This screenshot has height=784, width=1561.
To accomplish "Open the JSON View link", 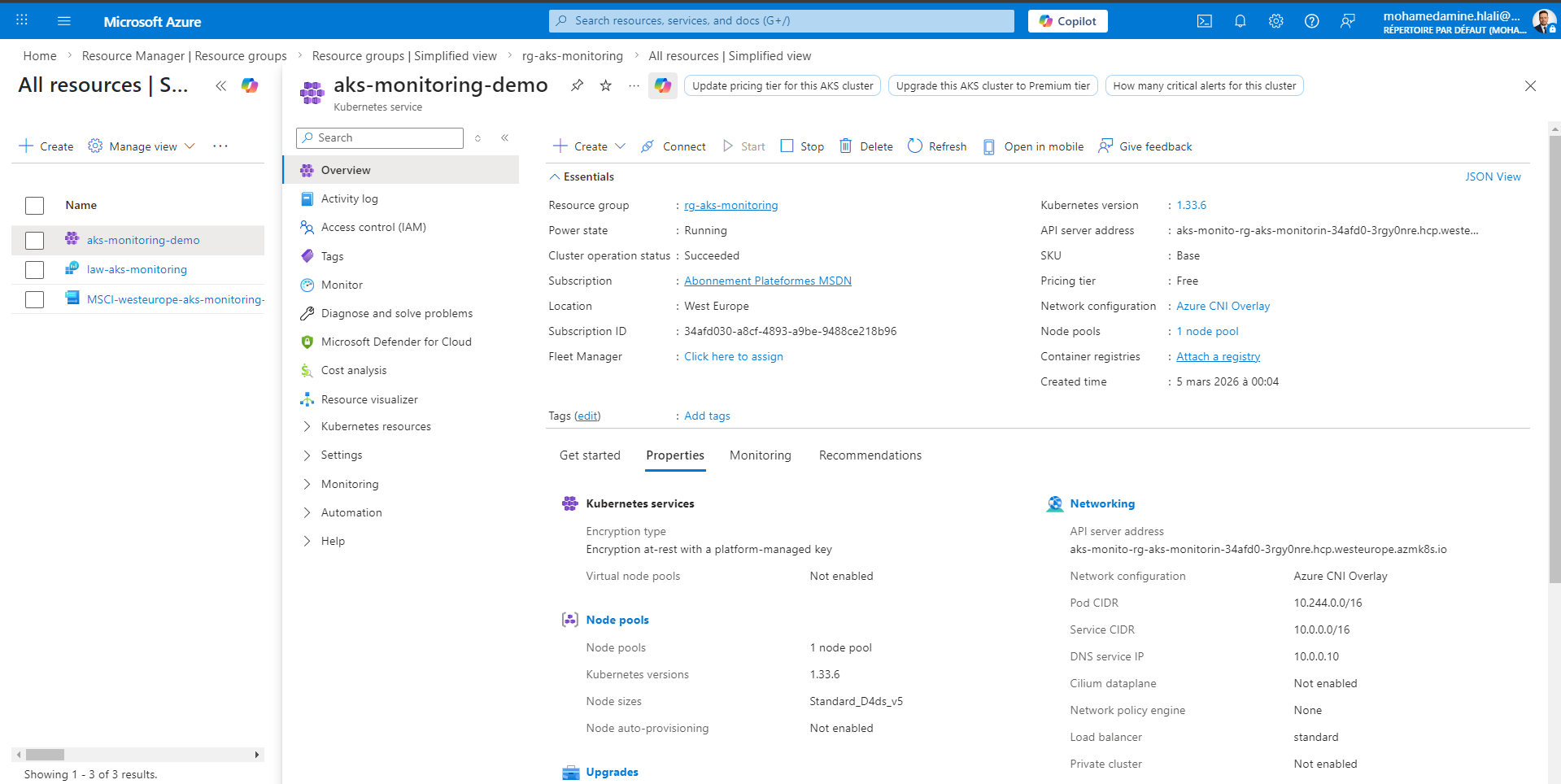I will [x=1493, y=176].
